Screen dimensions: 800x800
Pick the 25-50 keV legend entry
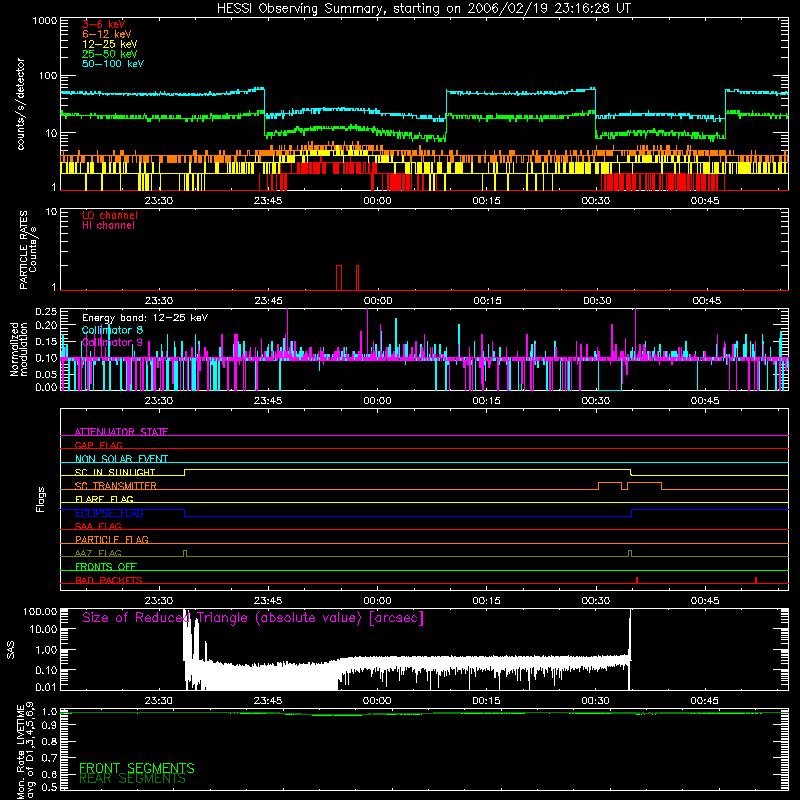point(110,54)
